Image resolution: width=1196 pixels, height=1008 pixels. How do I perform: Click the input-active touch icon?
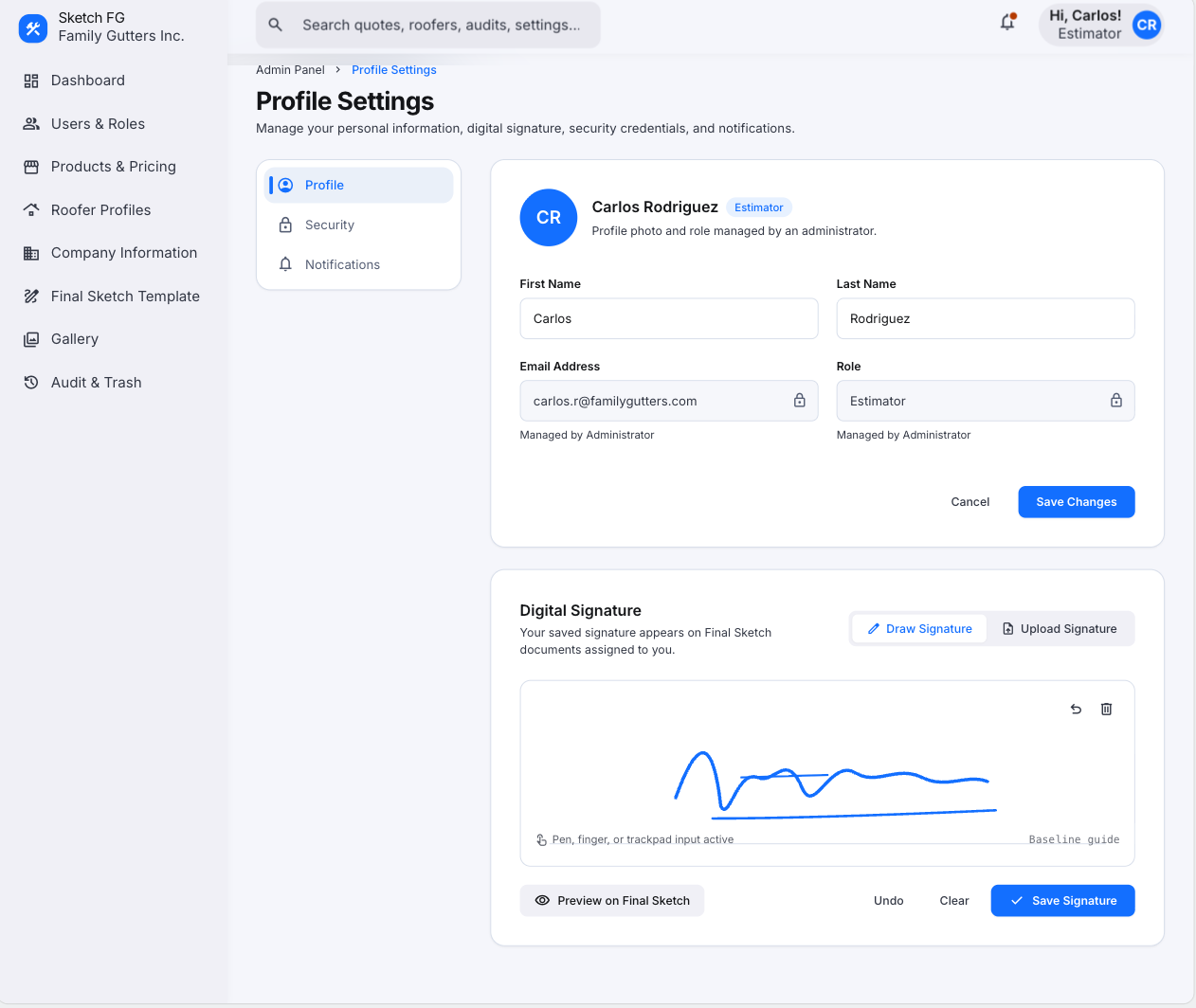tap(541, 839)
